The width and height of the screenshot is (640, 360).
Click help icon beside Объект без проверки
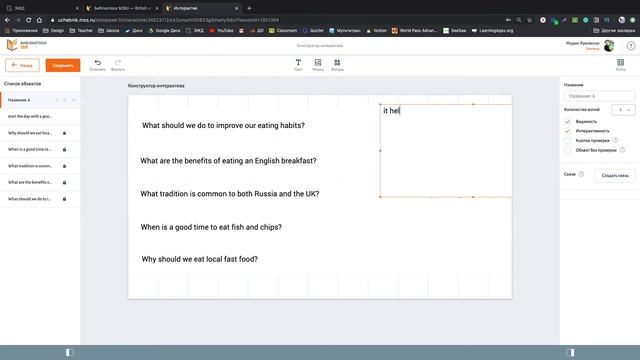tap(622, 150)
